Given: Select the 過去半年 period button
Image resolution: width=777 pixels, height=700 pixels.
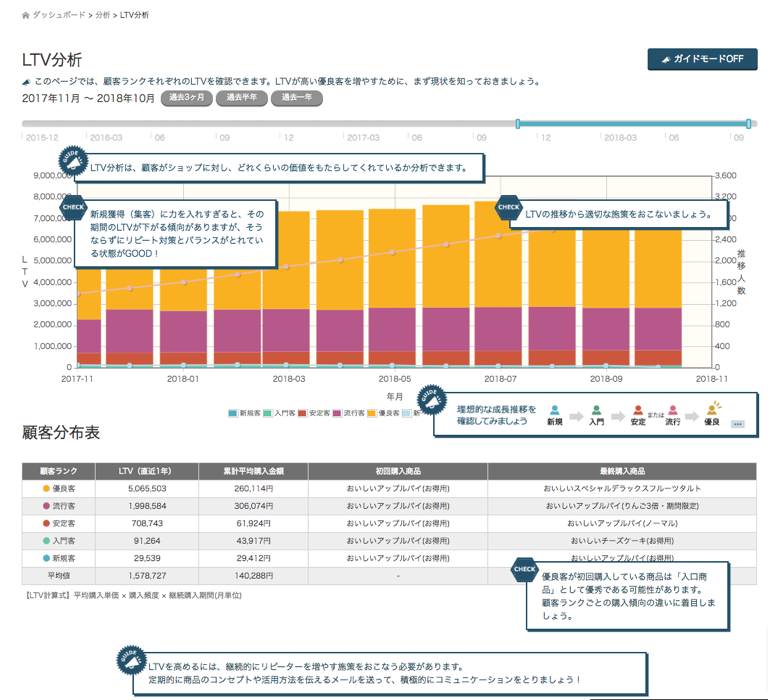Looking at the screenshot, I should pyautogui.click(x=241, y=98).
